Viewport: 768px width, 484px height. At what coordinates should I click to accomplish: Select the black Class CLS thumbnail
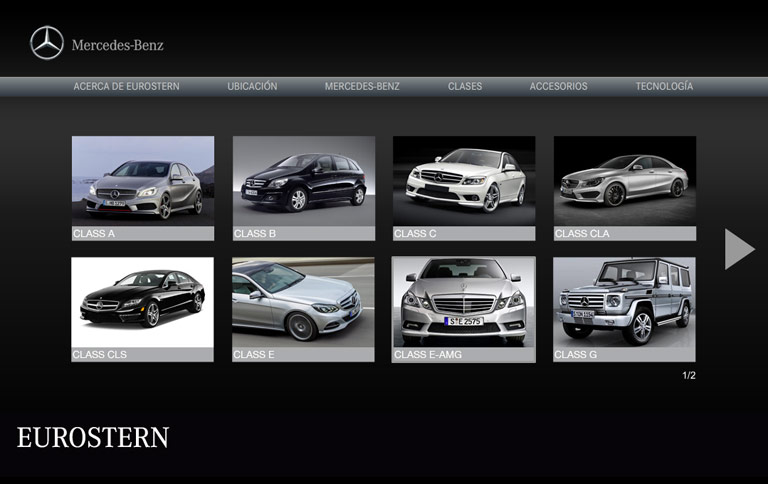point(143,302)
